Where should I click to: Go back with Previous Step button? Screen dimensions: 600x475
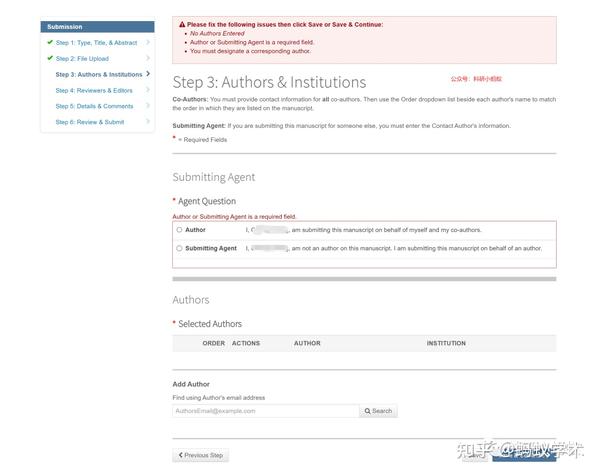[x=201, y=455]
